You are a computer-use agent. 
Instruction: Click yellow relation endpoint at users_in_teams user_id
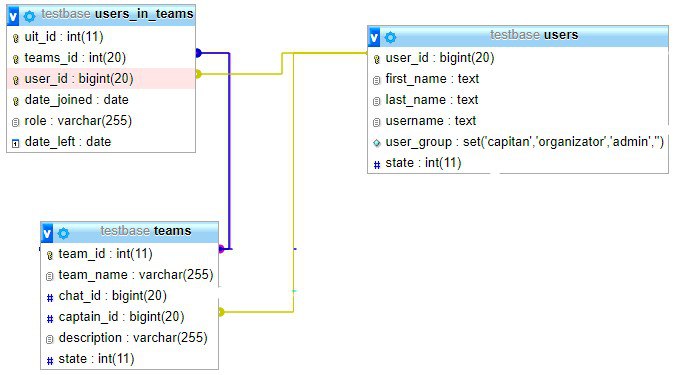[x=198, y=74]
